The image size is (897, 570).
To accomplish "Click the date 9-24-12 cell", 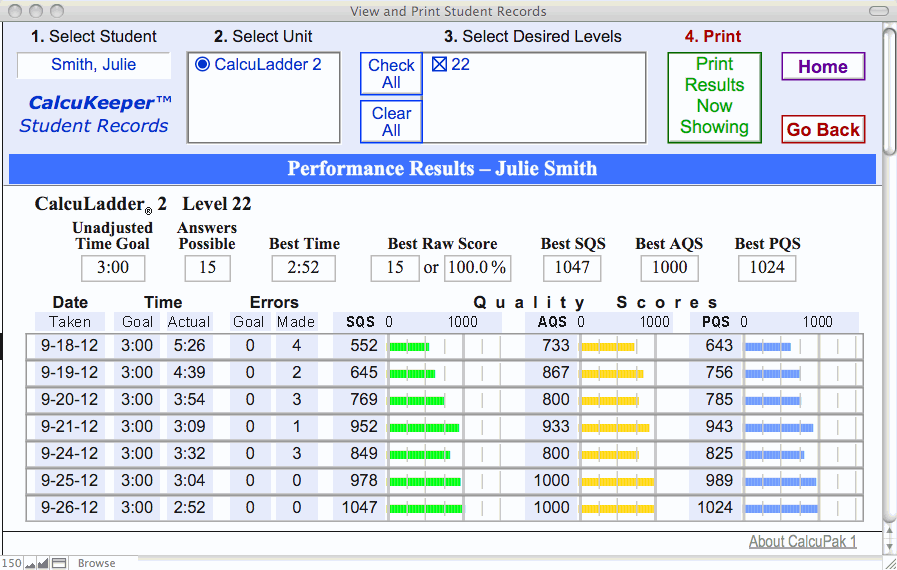I will pos(69,453).
